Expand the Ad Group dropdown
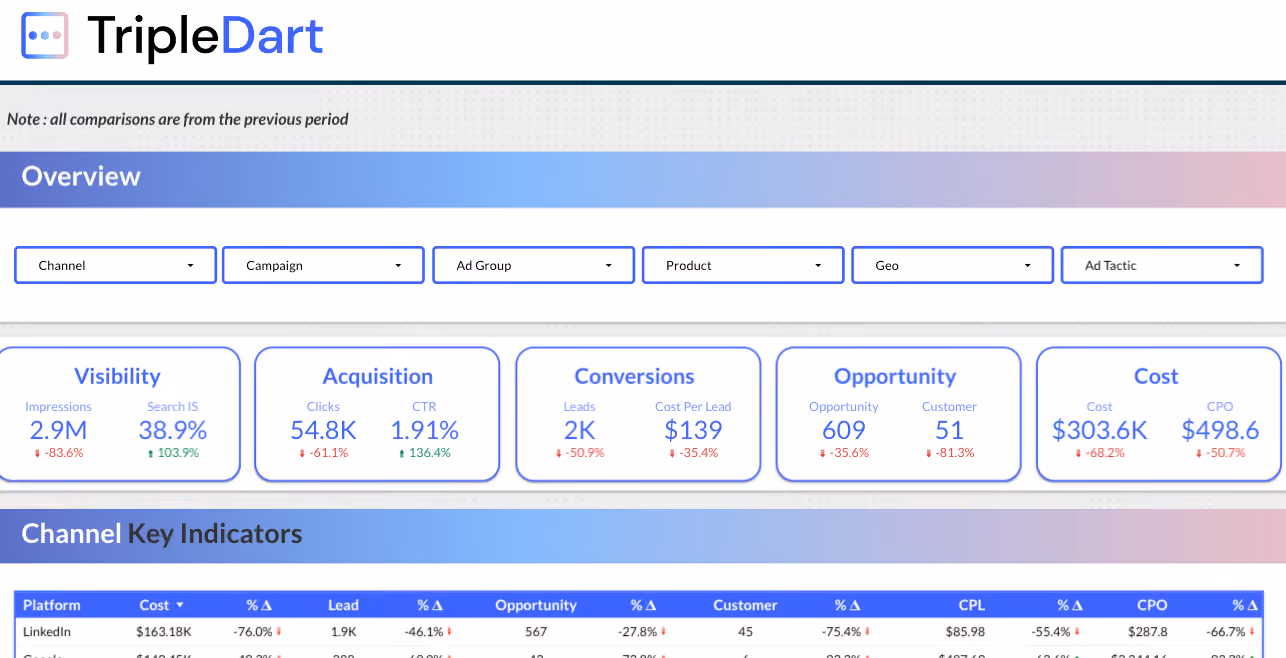 click(533, 266)
